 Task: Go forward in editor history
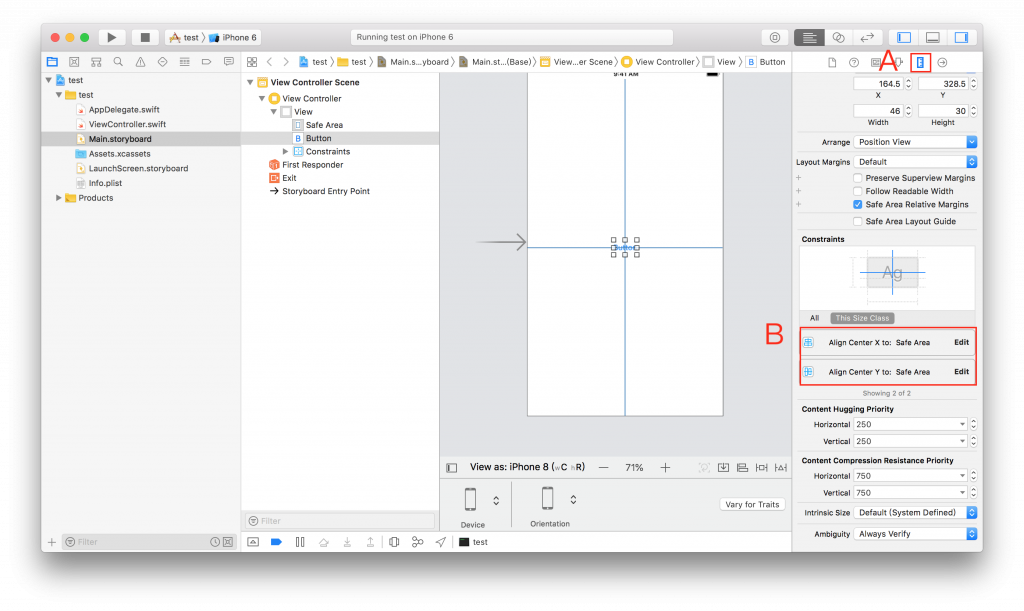285,62
